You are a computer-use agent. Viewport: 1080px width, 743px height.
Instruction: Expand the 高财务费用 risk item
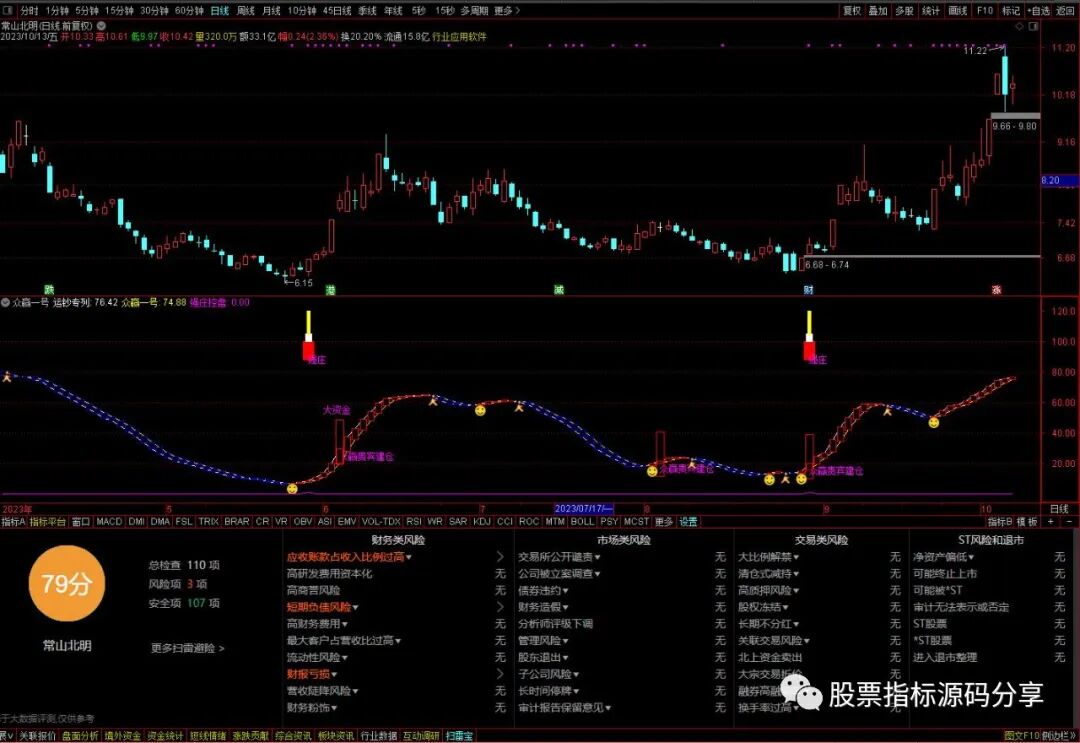pos(317,624)
